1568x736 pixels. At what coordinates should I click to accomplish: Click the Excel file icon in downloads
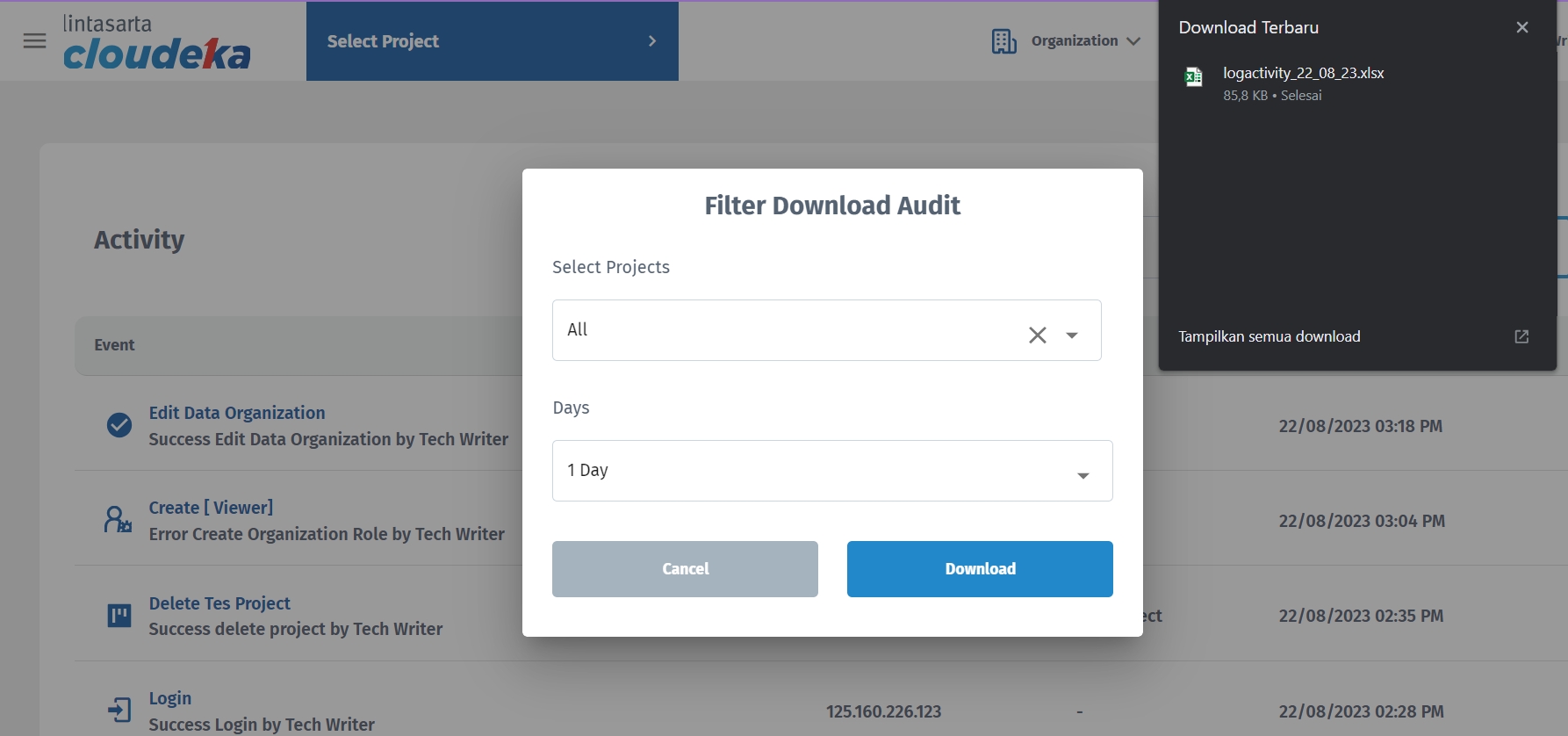tap(1193, 77)
